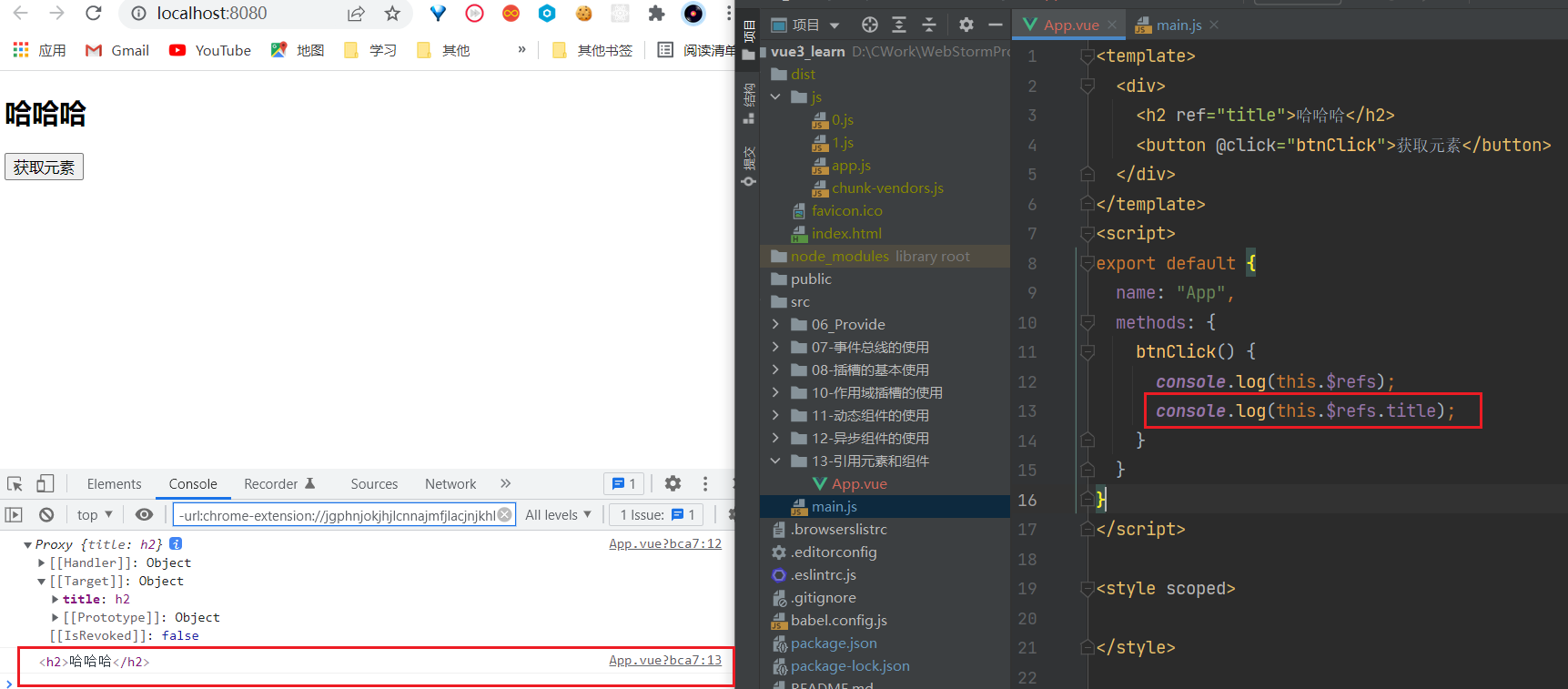Click the 获取元素 button on the page
Viewport: 1568px width, 689px height.
pyautogui.click(x=44, y=167)
